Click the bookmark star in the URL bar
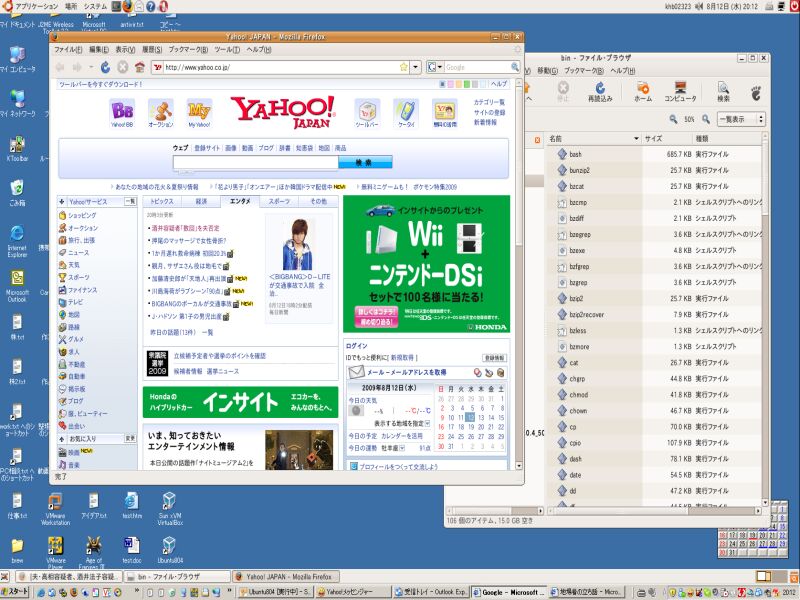Viewport: 800px width, 600px height. coord(404,67)
